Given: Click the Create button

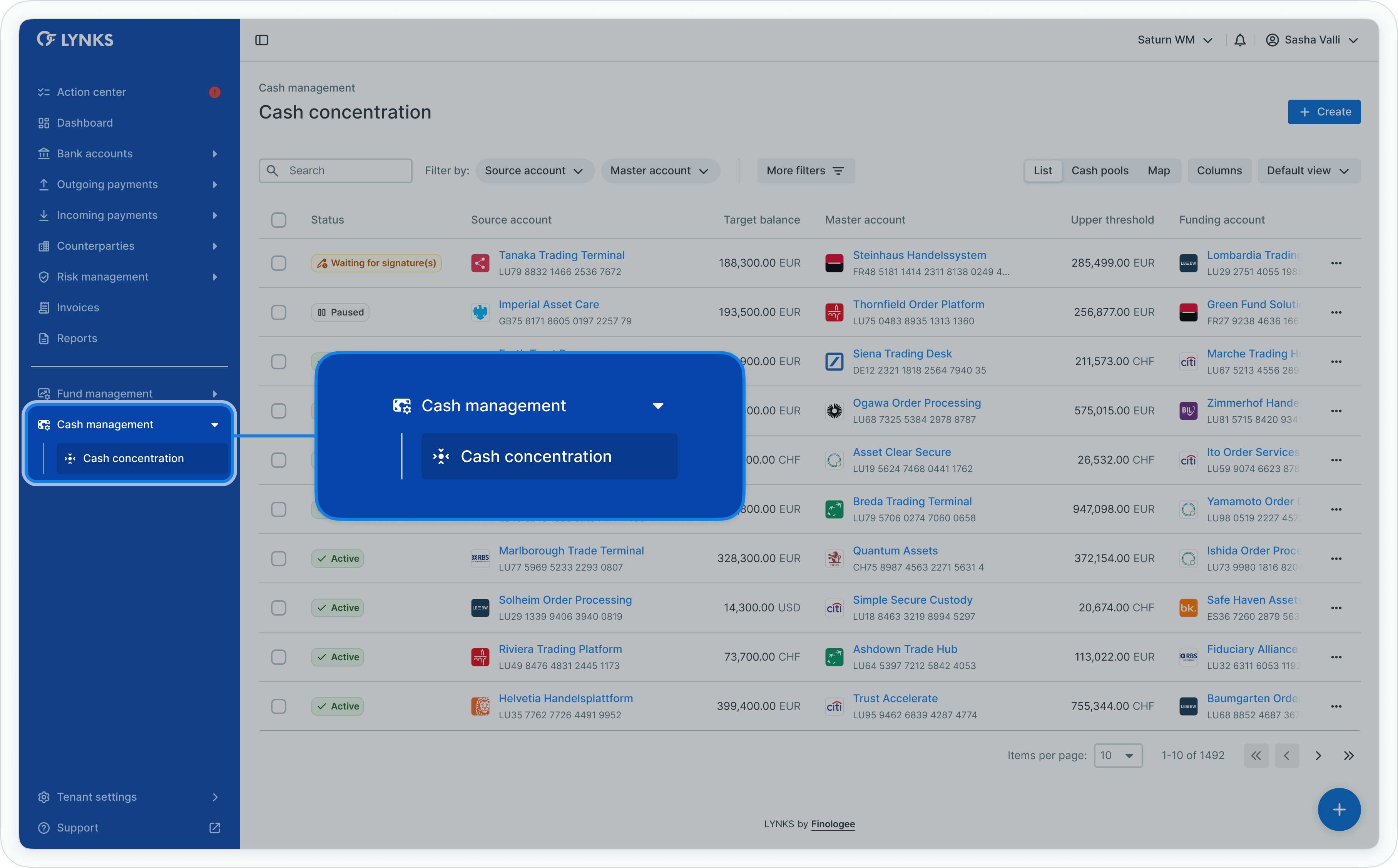Looking at the screenshot, I should tap(1323, 112).
